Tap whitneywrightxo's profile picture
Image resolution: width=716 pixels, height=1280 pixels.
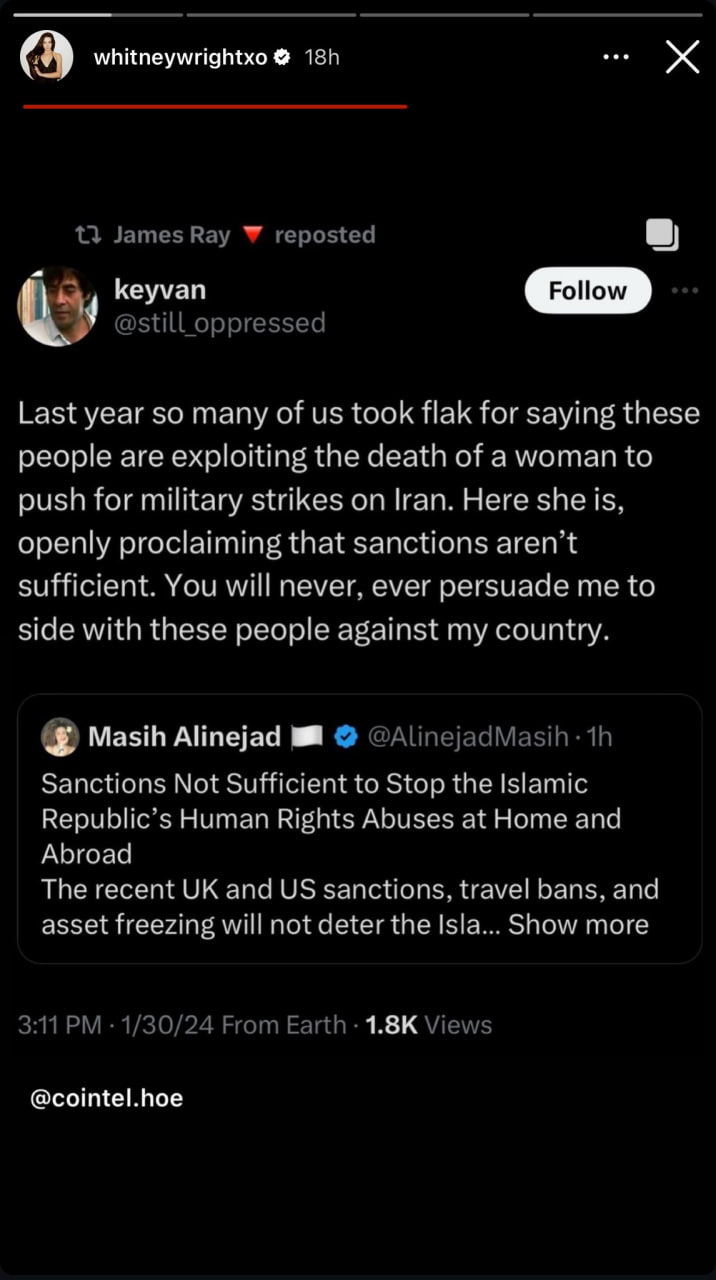click(x=46, y=56)
